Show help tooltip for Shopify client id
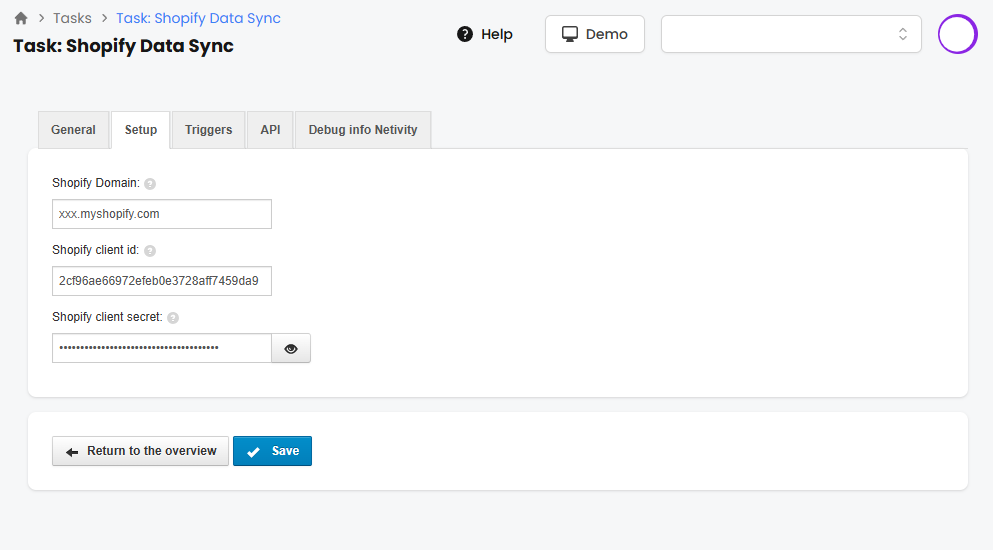The width and height of the screenshot is (993, 550). (150, 251)
